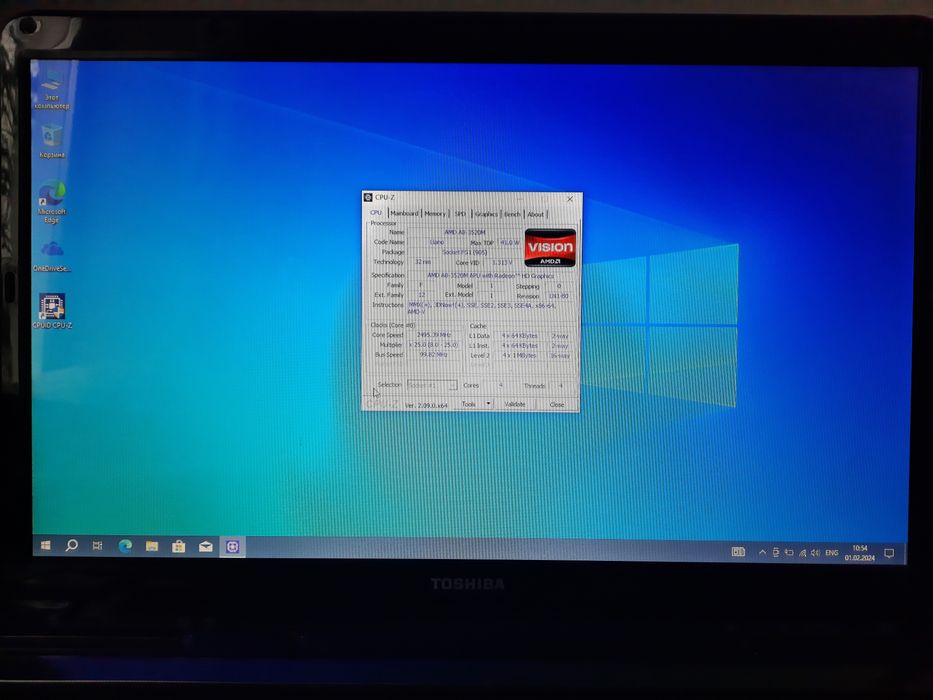Click the Bus Speed value
Screen dimensions: 933x700
(434, 355)
